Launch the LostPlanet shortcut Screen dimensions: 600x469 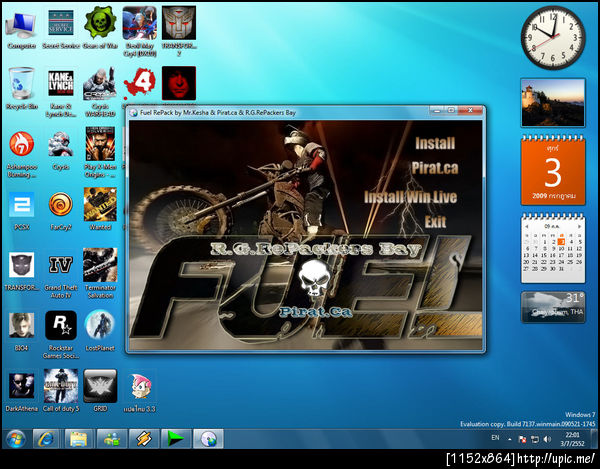click(100, 331)
